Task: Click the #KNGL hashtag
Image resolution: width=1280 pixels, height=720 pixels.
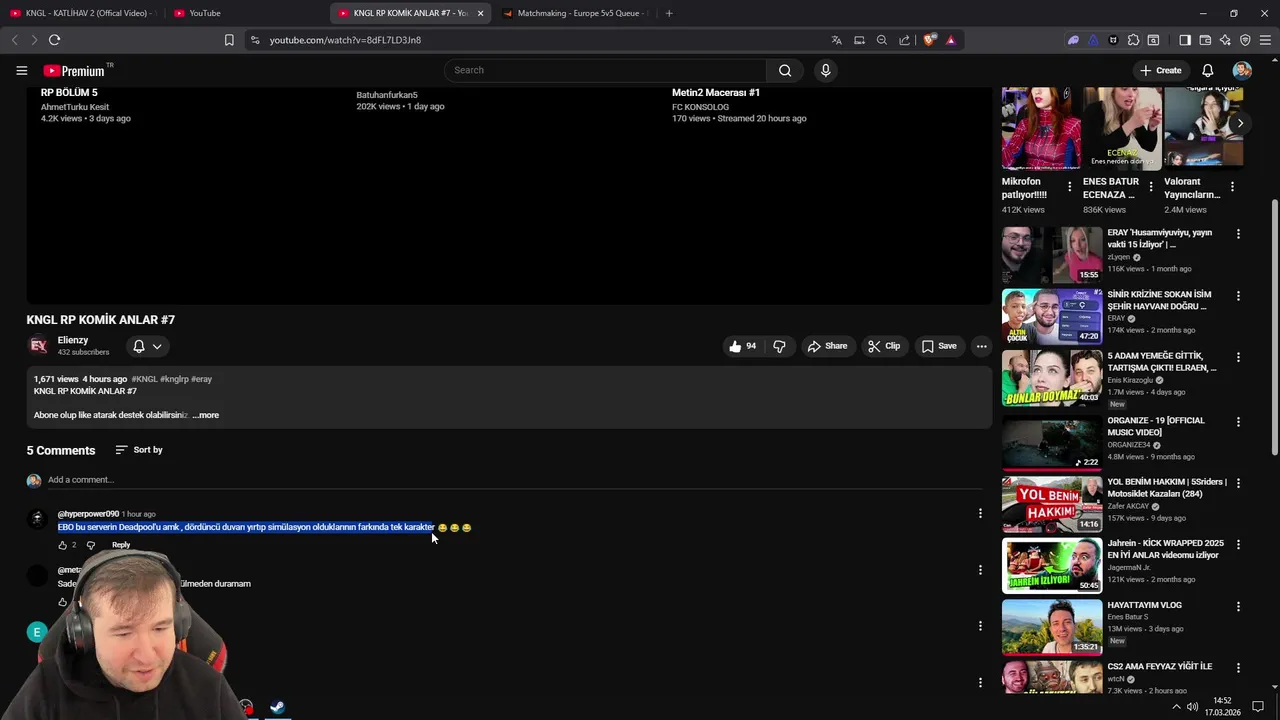Action: [144, 379]
